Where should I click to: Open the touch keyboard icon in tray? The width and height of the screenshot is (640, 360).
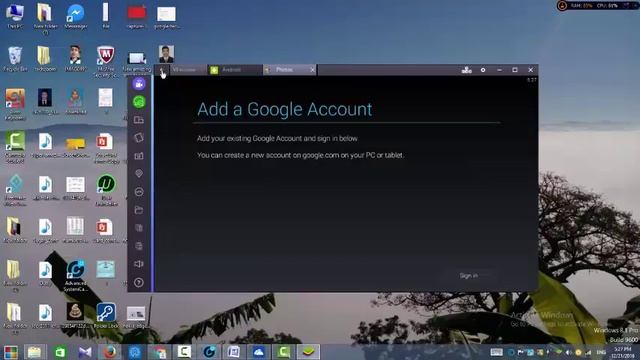[496, 352]
